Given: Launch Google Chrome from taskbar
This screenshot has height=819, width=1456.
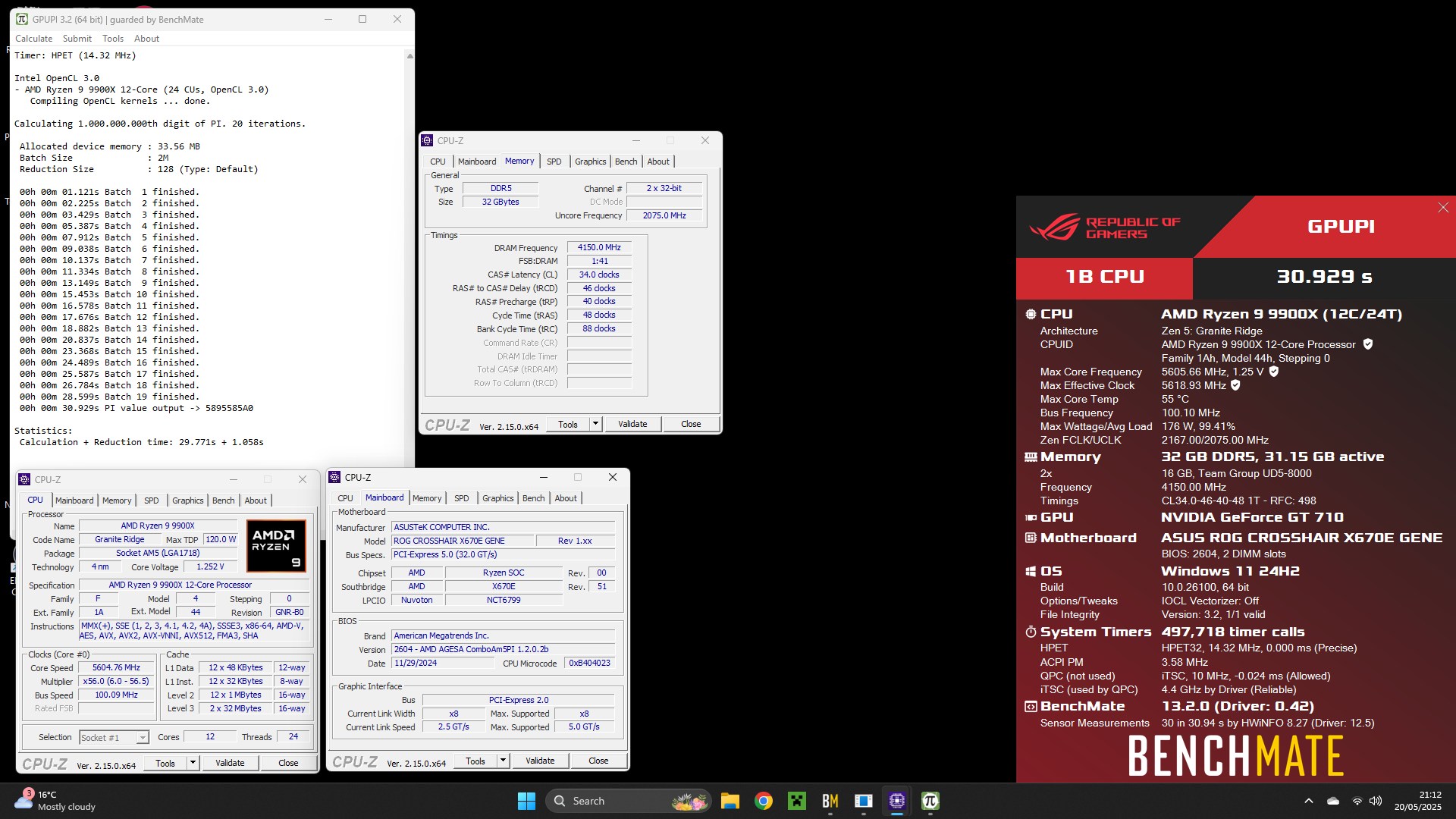Looking at the screenshot, I should tap(764, 801).
